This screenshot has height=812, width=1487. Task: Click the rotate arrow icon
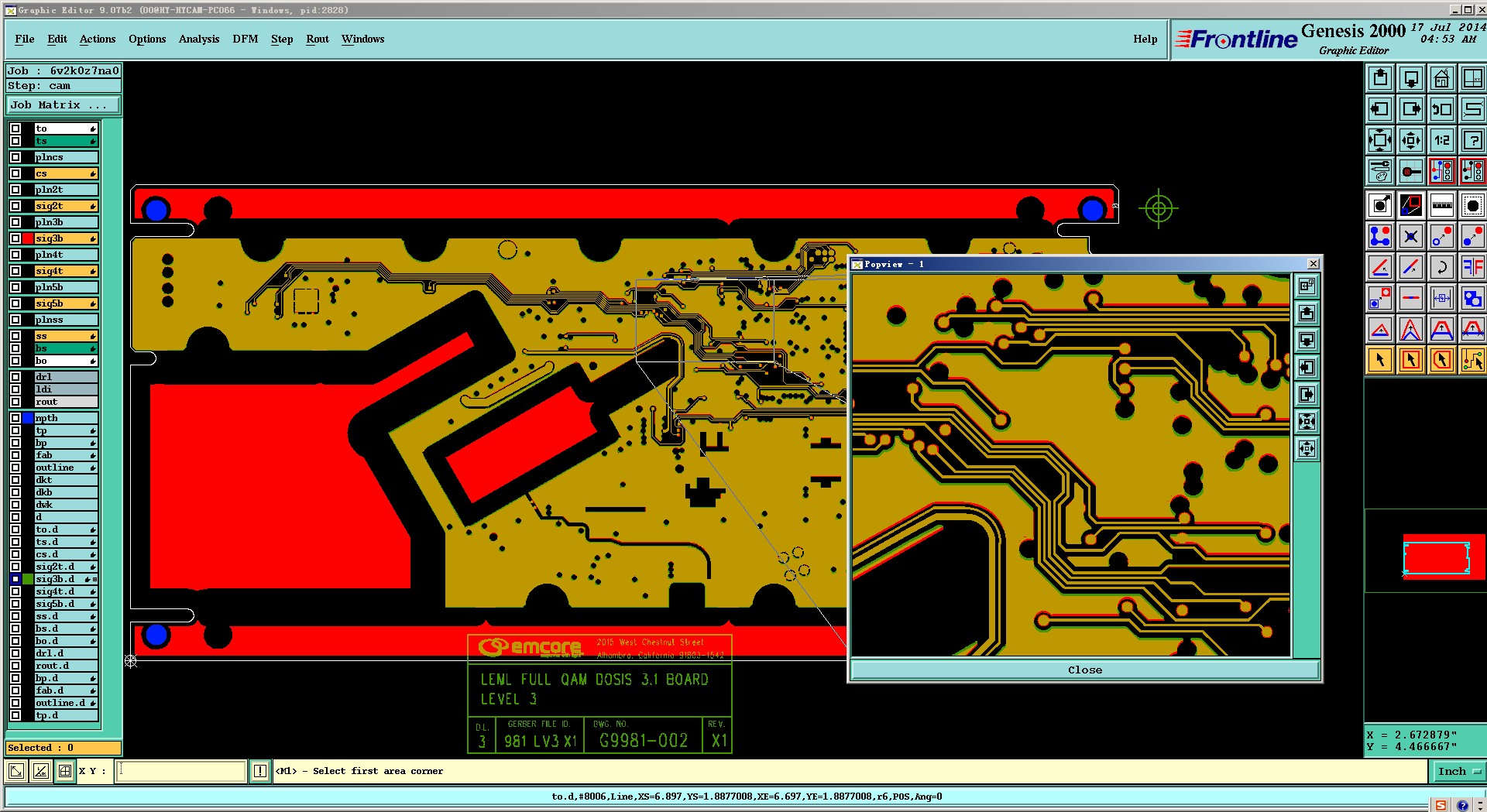[1442, 267]
